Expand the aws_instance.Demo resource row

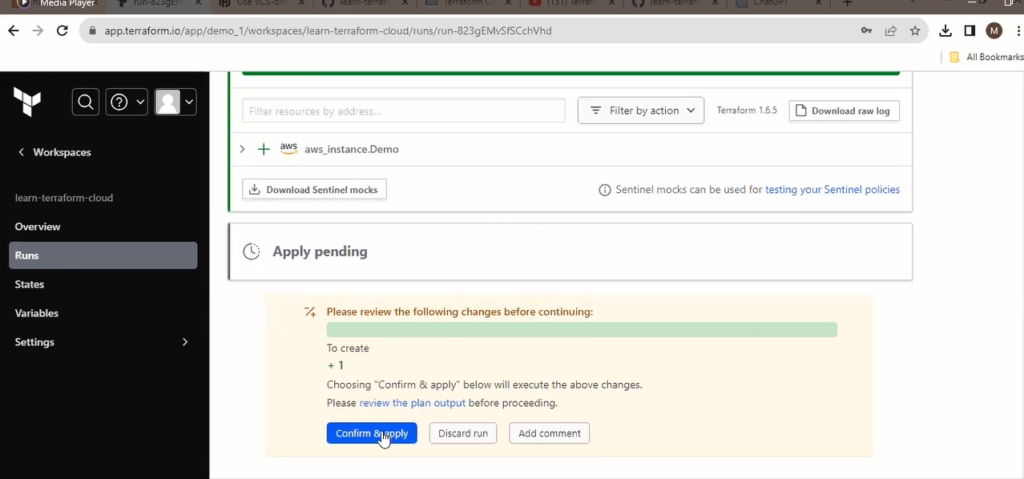pos(242,149)
